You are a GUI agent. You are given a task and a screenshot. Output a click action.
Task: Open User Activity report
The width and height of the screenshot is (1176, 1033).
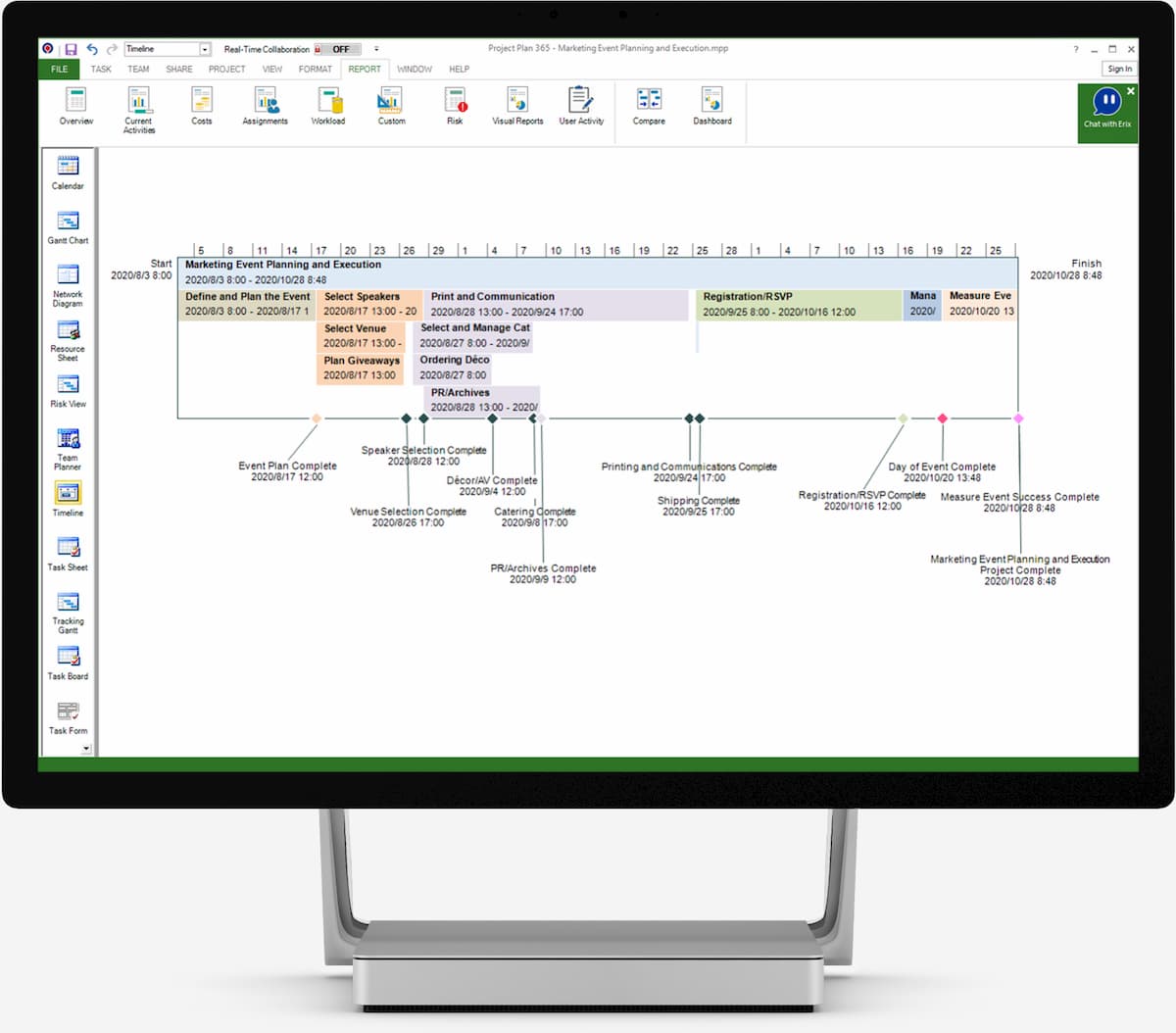[x=581, y=107]
